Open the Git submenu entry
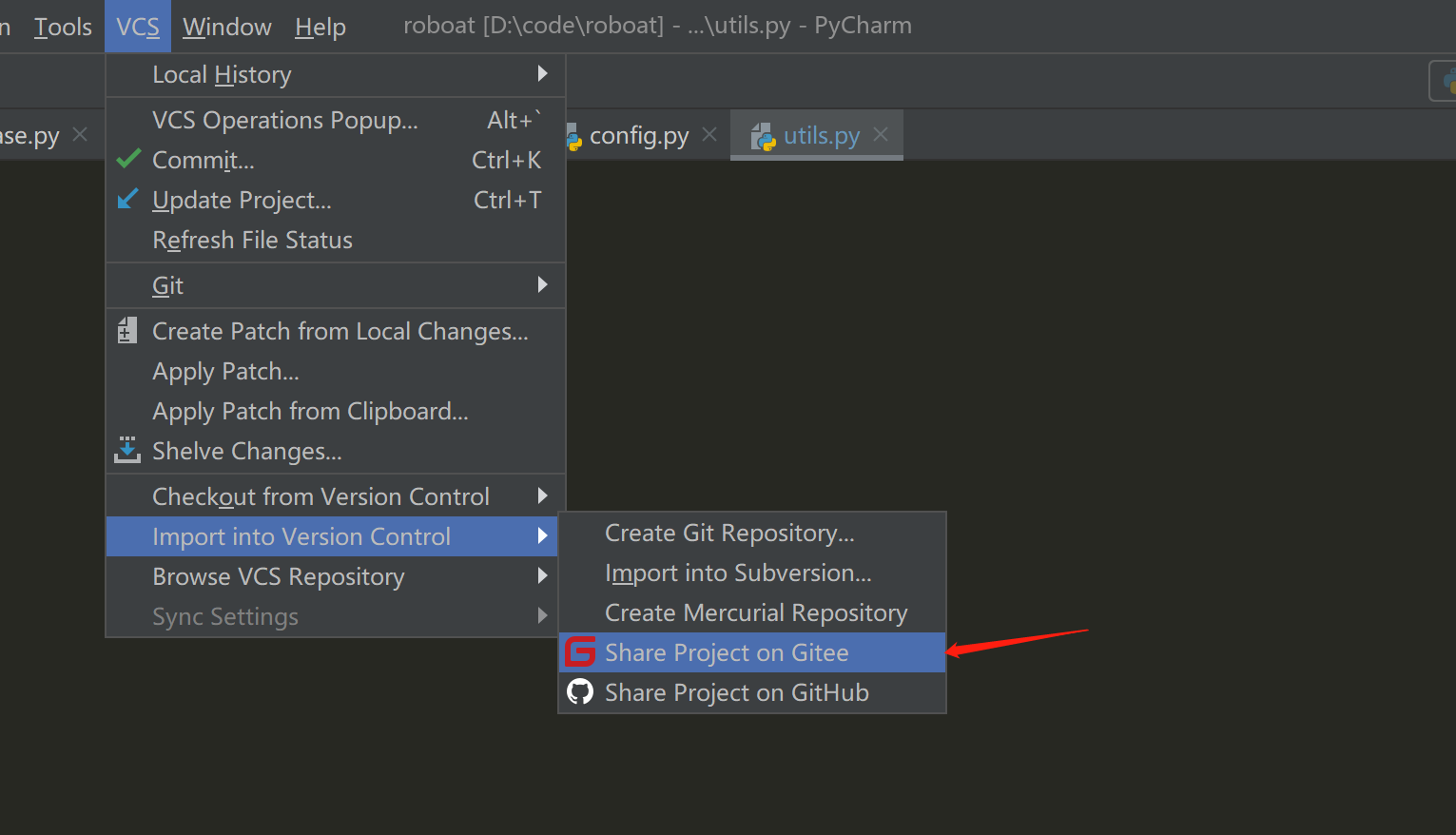1456x835 pixels. point(336,285)
